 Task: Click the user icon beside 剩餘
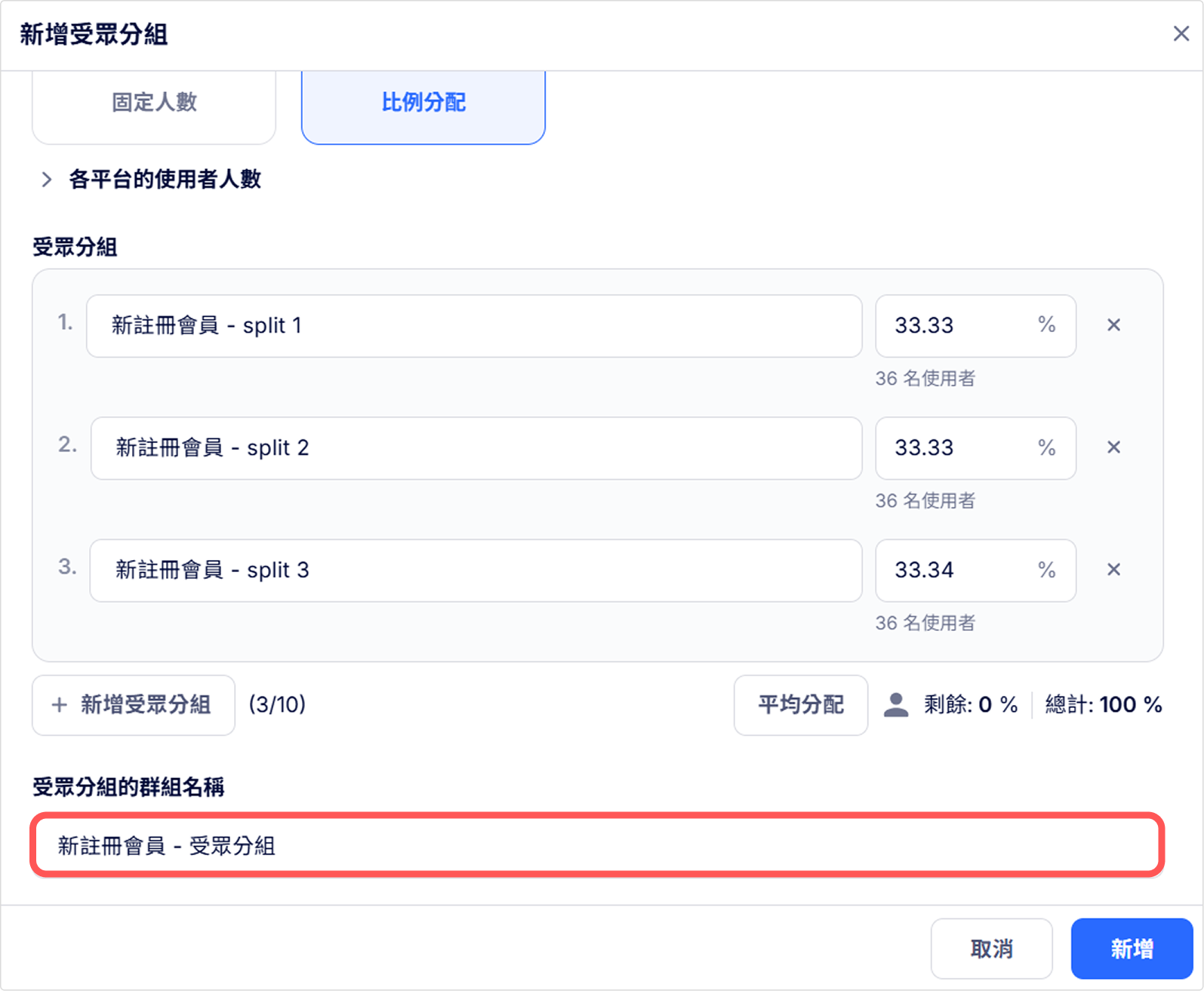[x=896, y=705]
